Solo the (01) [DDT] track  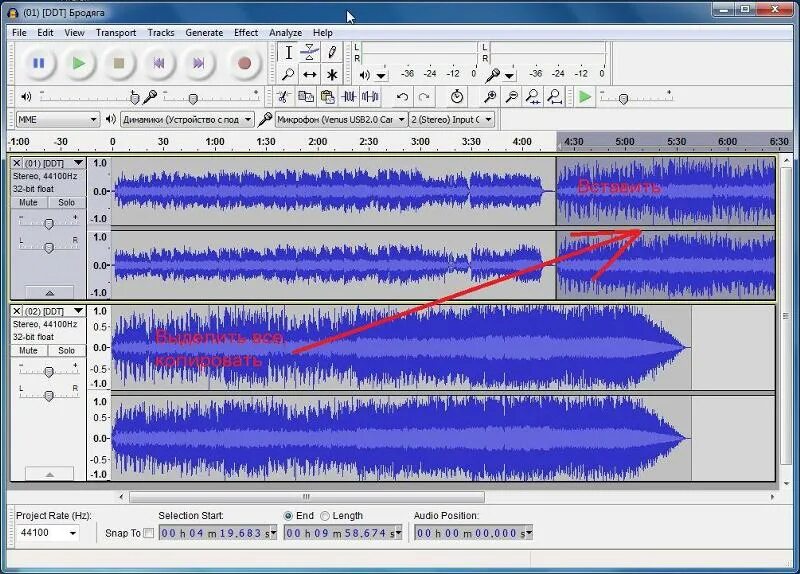pos(67,203)
